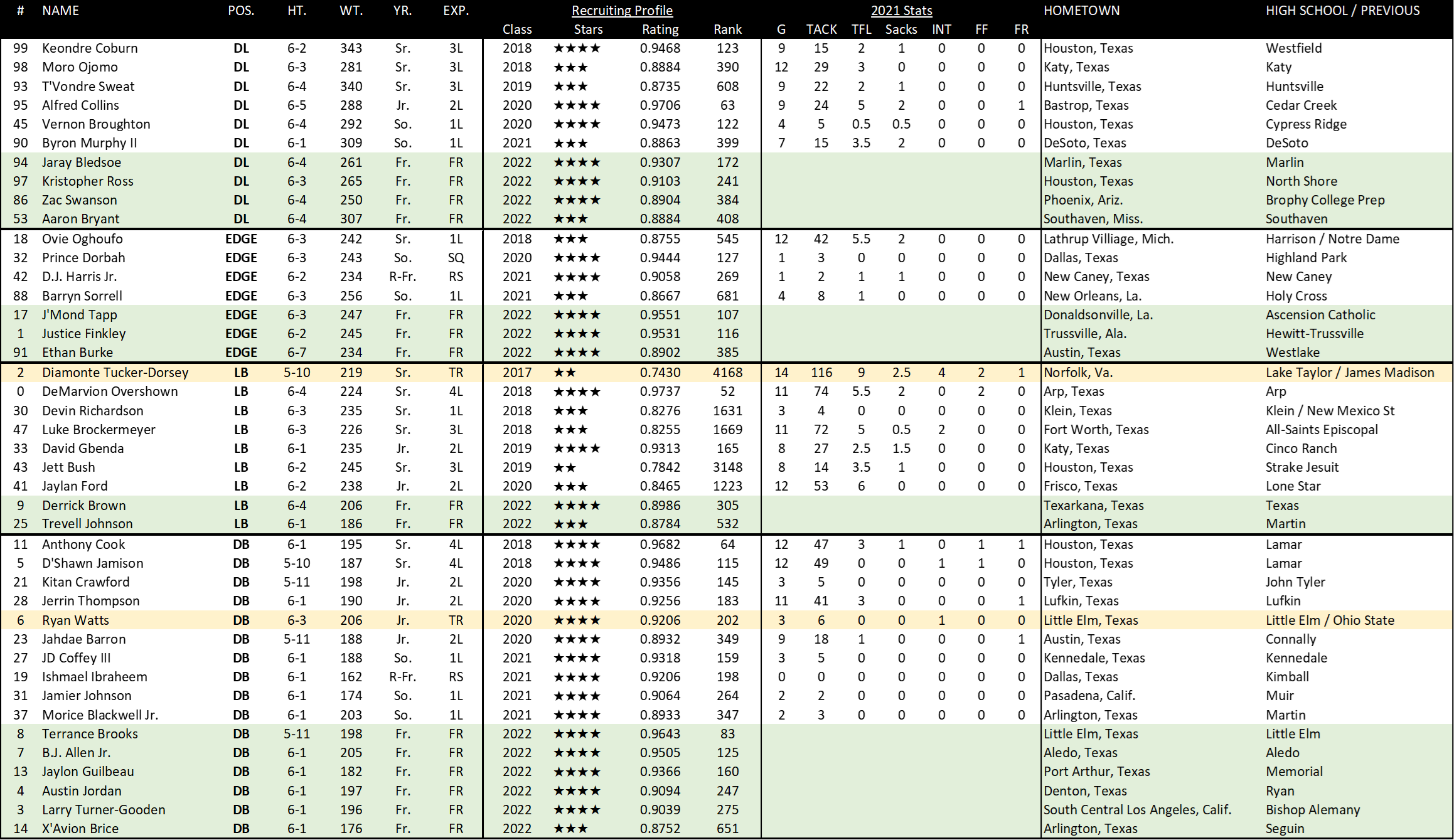Click the Sacks column header
The image size is (1454, 840).
901,29
